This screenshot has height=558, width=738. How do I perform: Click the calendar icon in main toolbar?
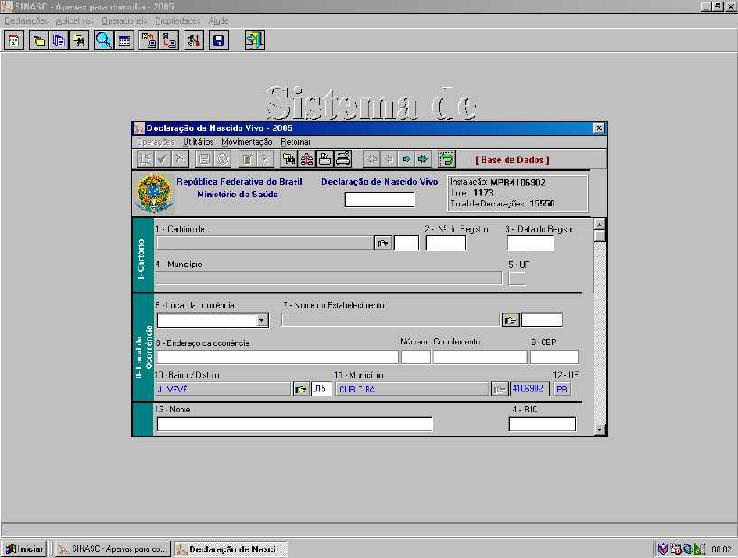[14, 40]
